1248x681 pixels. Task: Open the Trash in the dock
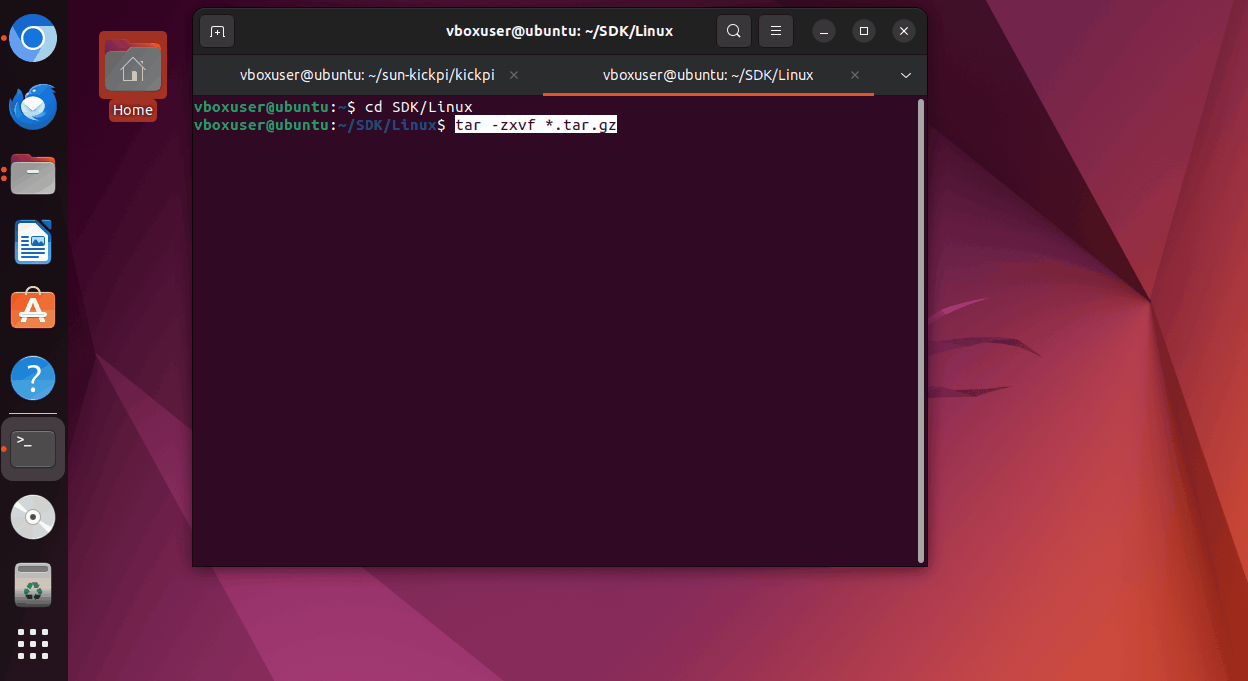(x=33, y=585)
